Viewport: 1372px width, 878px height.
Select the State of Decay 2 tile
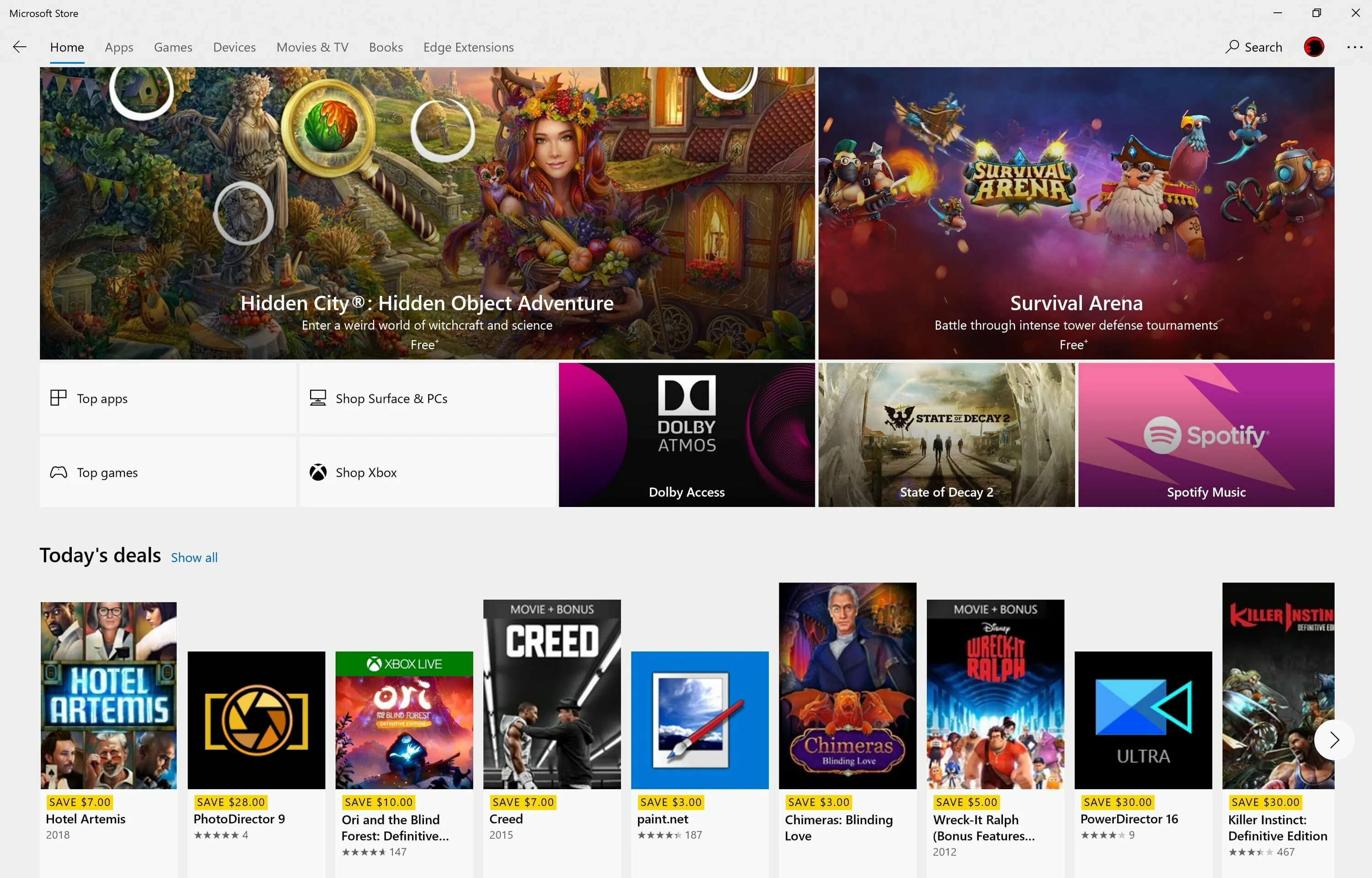(x=946, y=435)
